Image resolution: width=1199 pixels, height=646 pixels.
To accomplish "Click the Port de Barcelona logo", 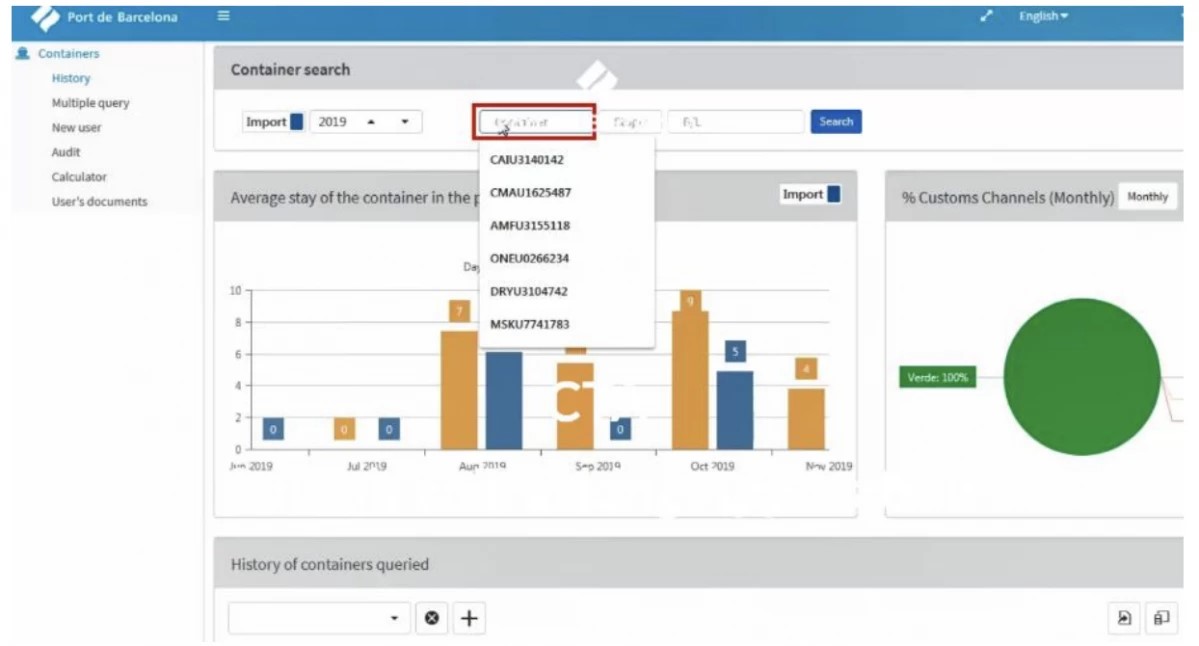I will tap(45, 17).
